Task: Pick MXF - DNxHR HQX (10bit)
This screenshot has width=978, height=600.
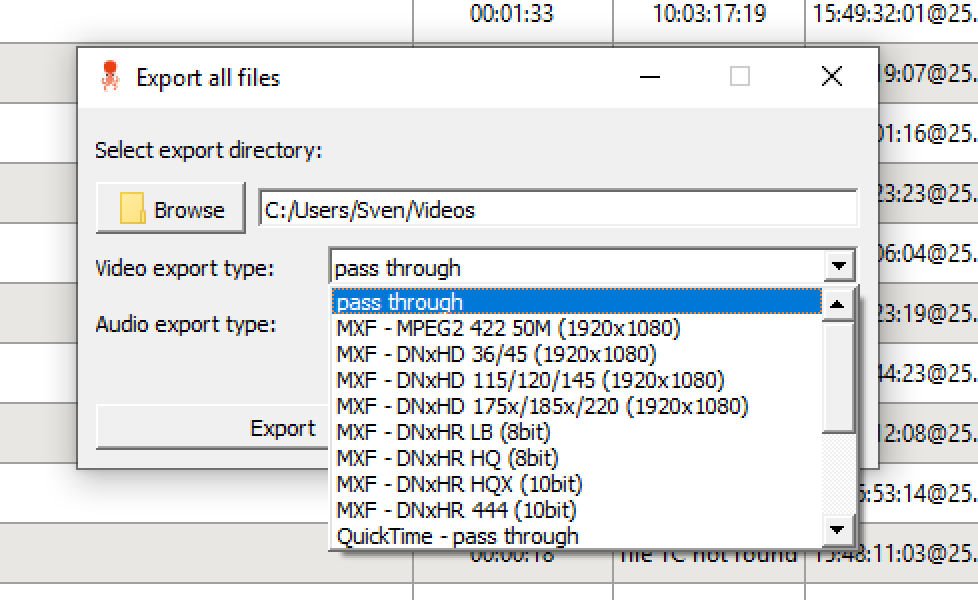Action: 459,484
